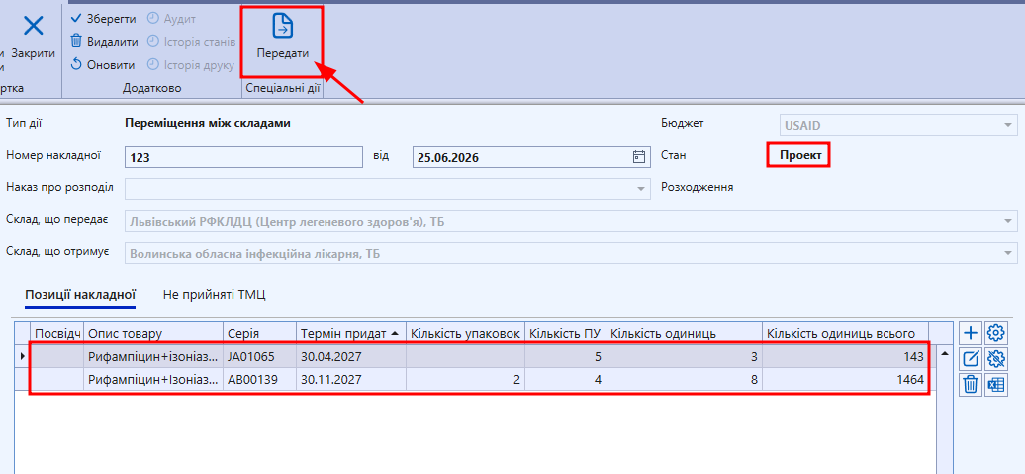Click the table's scroll-up arrow

pos(943,353)
